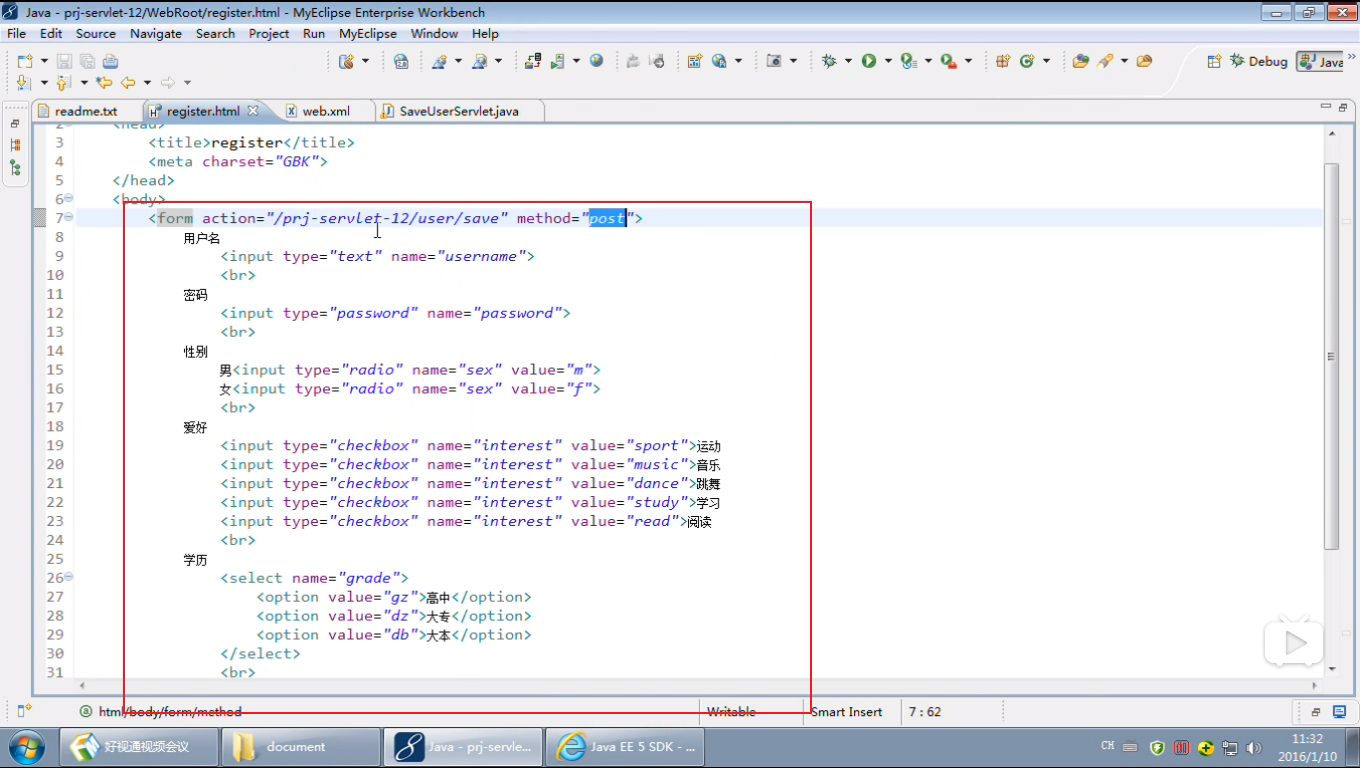The width and height of the screenshot is (1360, 768).
Task: Collapse the body tag on line 6
Action: (x=69, y=198)
